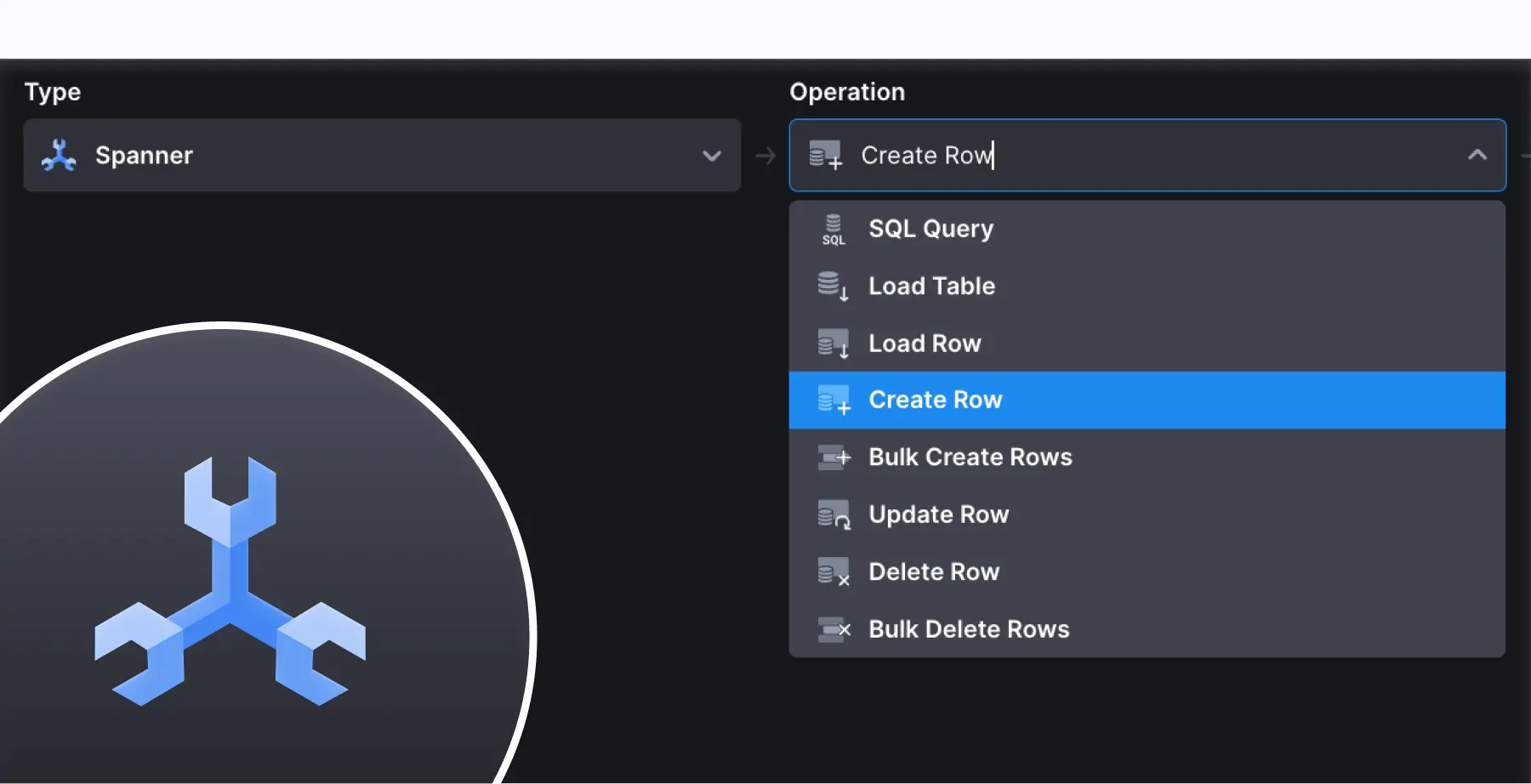Choose the Load Table operation
Image resolution: width=1531 pixels, height=784 pixels.
click(x=1147, y=286)
